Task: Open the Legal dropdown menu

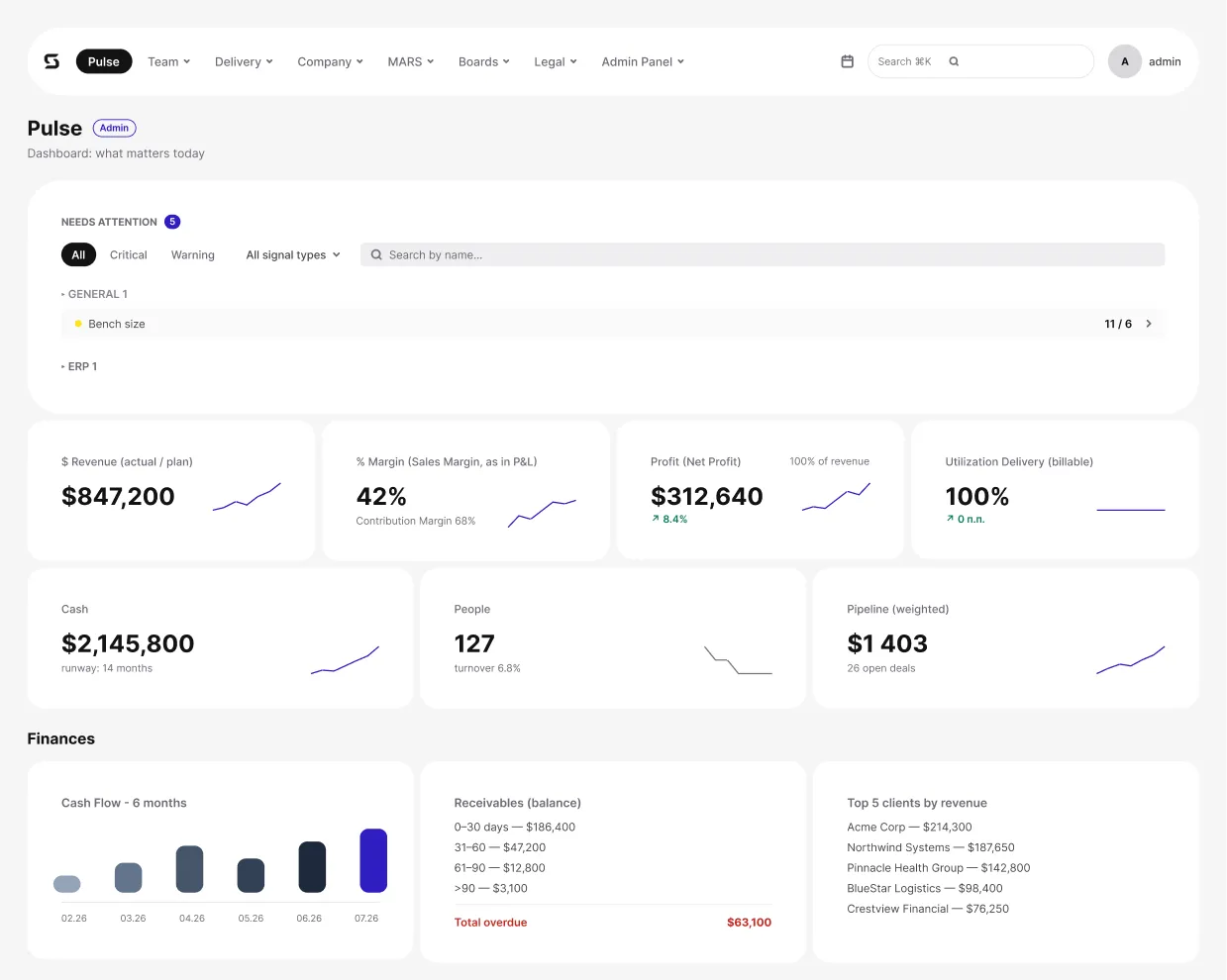Action: click(556, 61)
